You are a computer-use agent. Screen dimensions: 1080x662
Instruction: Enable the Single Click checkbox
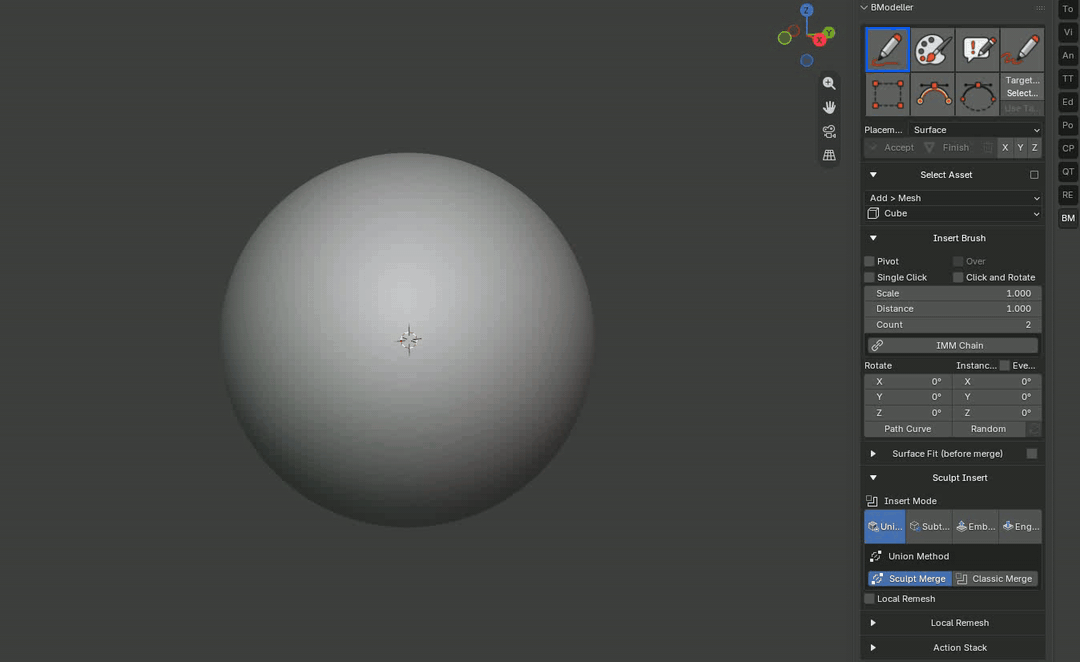point(869,277)
